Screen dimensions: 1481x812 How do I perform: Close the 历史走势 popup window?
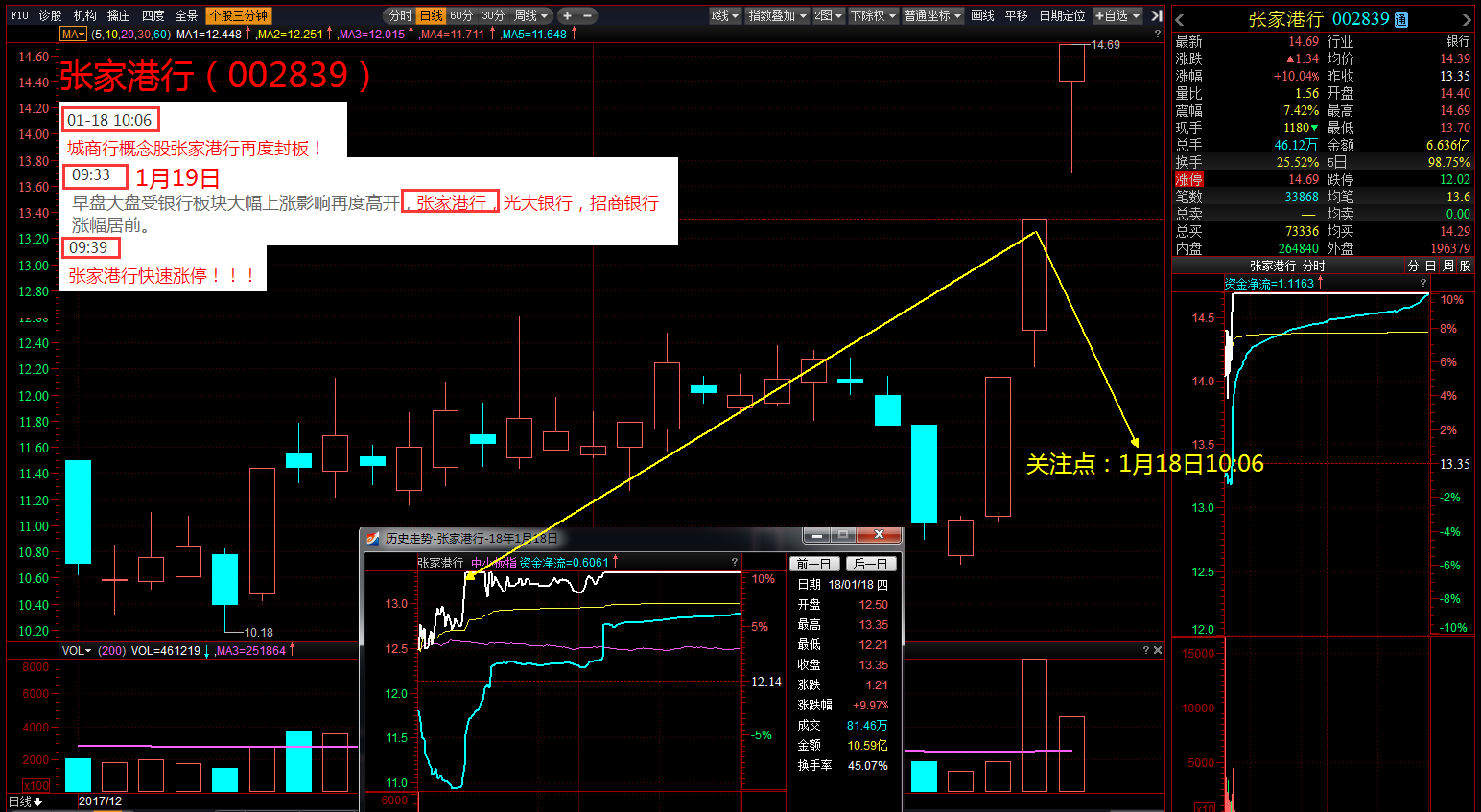(x=879, y=535)
